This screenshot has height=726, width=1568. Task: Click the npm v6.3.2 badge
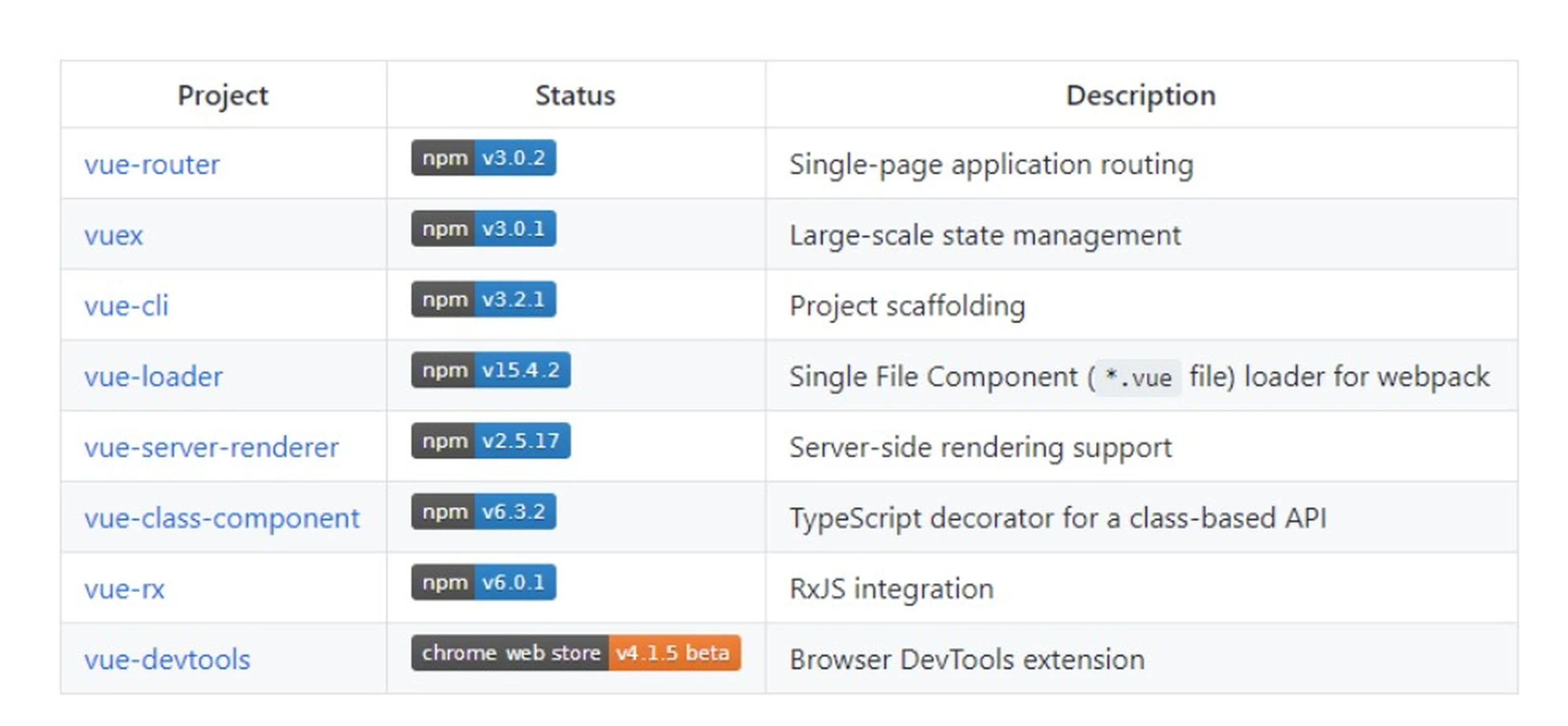pyautogui.click(x=483, y=512)
